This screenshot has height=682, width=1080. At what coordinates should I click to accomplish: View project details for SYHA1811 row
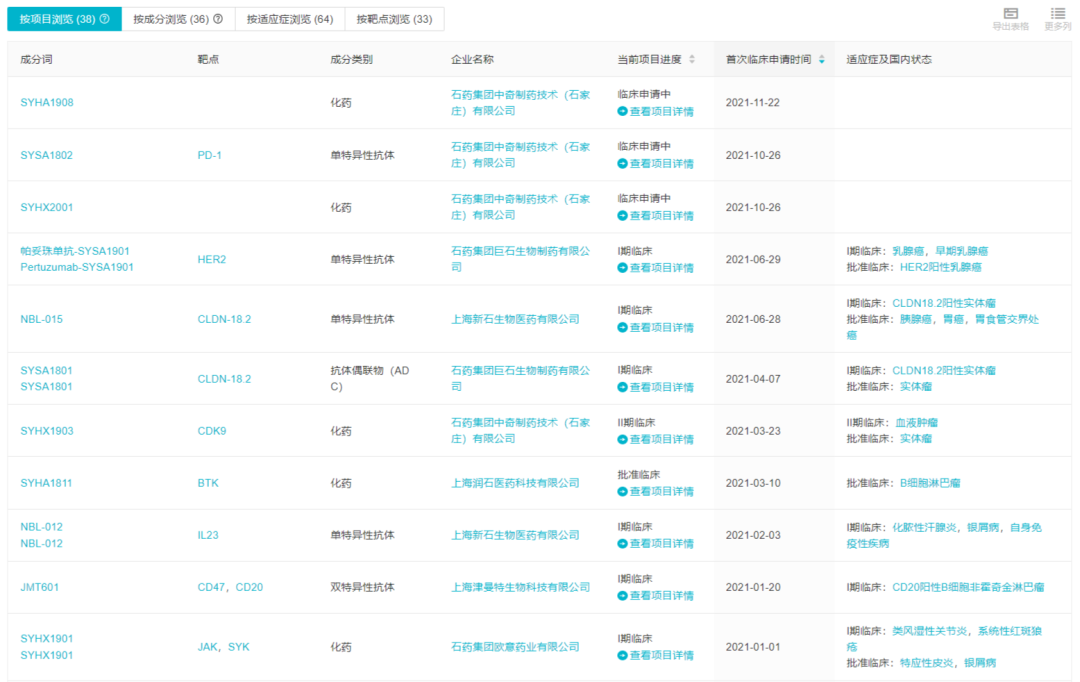(x=656, y=492)
